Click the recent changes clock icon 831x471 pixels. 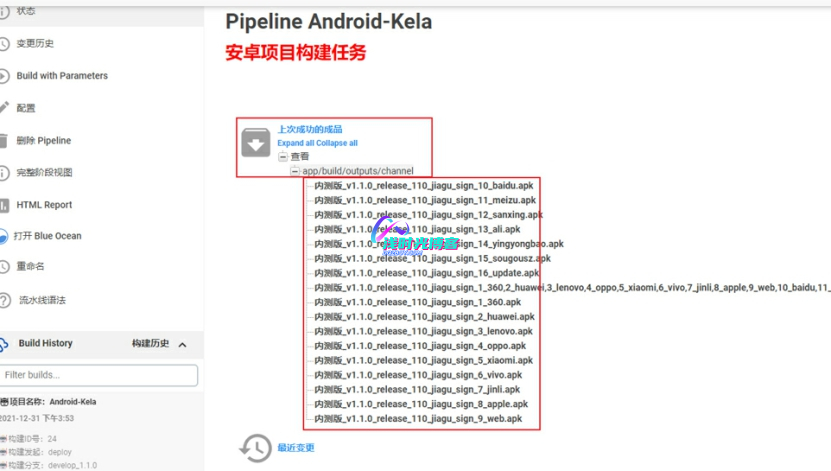click(x=256, y=447)
